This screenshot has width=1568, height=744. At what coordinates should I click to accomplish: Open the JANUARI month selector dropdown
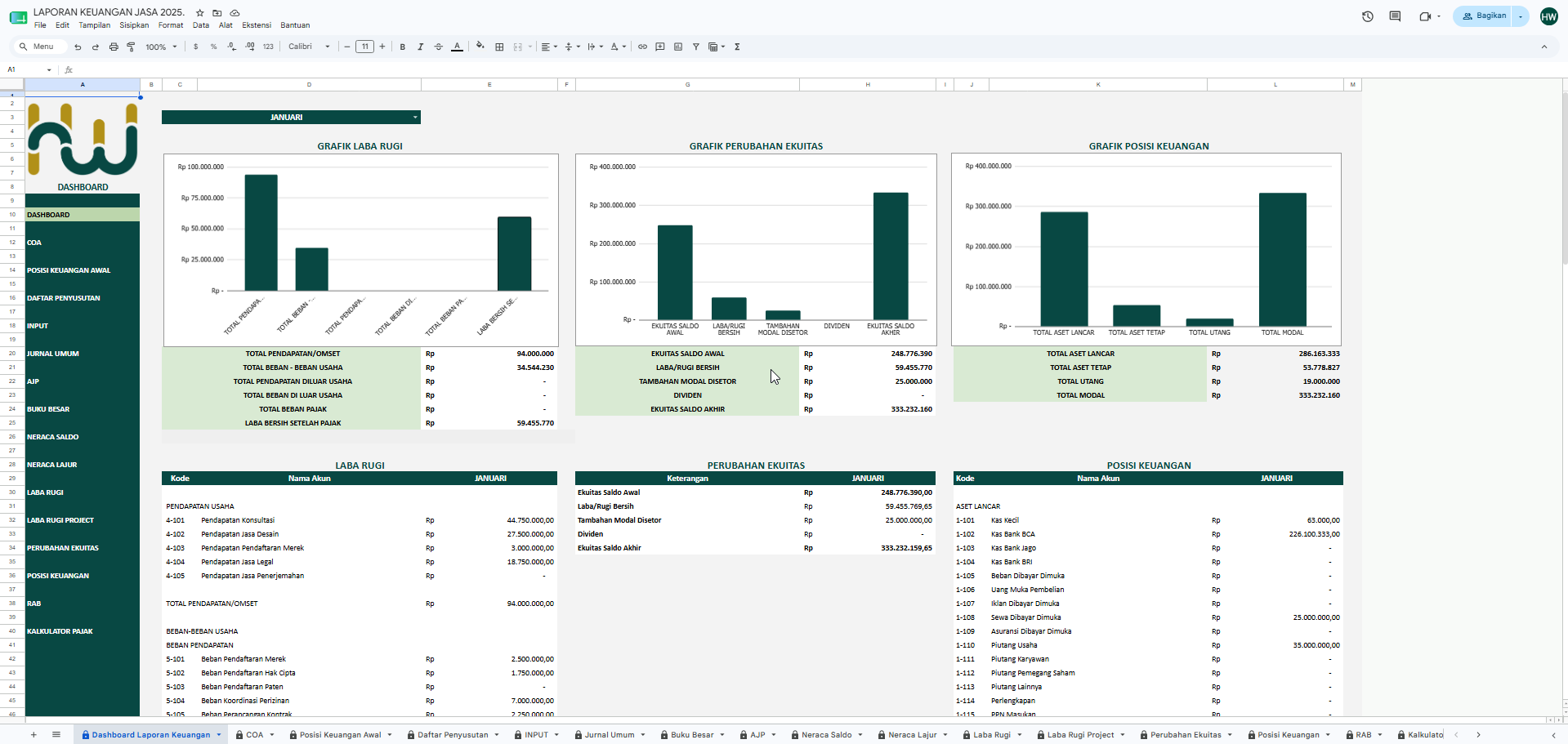click(415, 118)
